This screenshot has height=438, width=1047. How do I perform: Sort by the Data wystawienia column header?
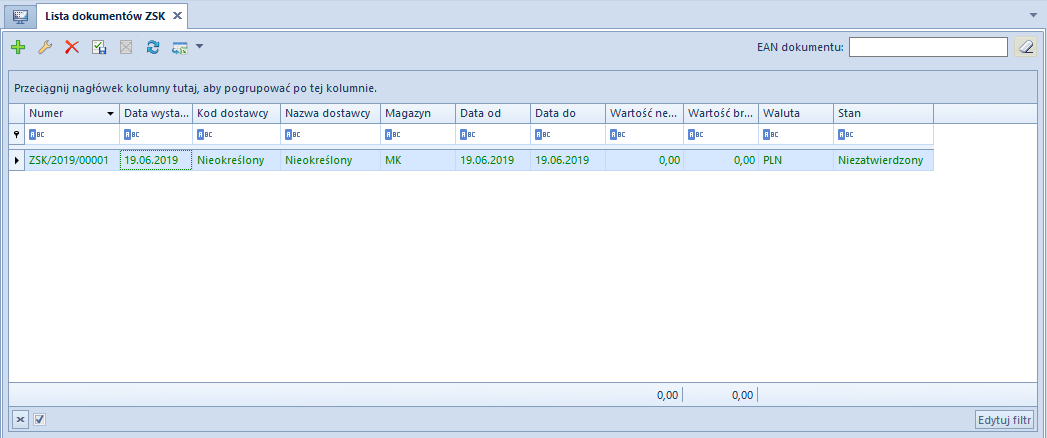156,114
